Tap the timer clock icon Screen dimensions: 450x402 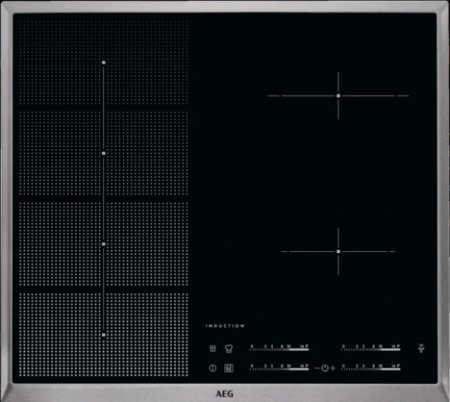[325, 368]
